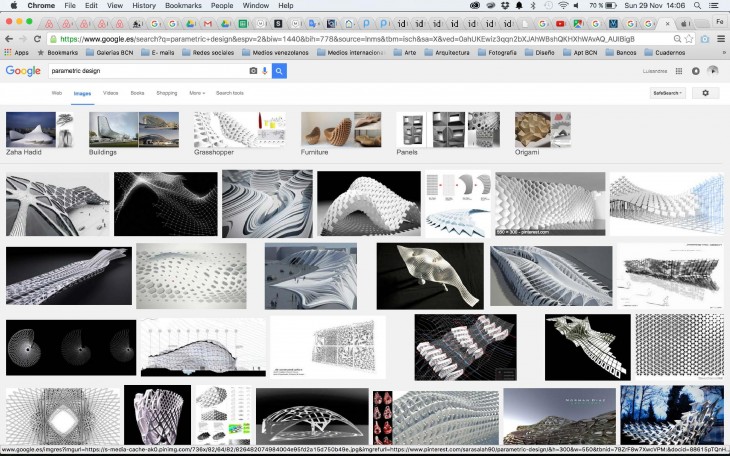Viewport: 730px width, 456px height.
Task: Select the Zaha Hadid suggestion category
Action: (40, 132)
